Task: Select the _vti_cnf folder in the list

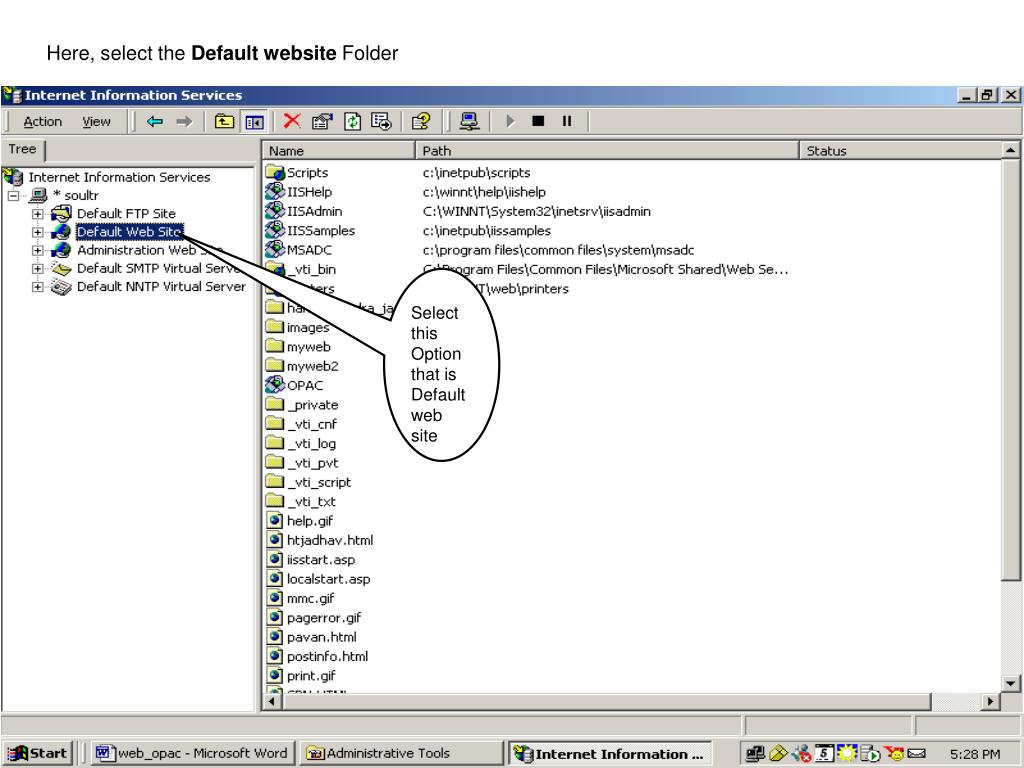Action: [312, 424]
